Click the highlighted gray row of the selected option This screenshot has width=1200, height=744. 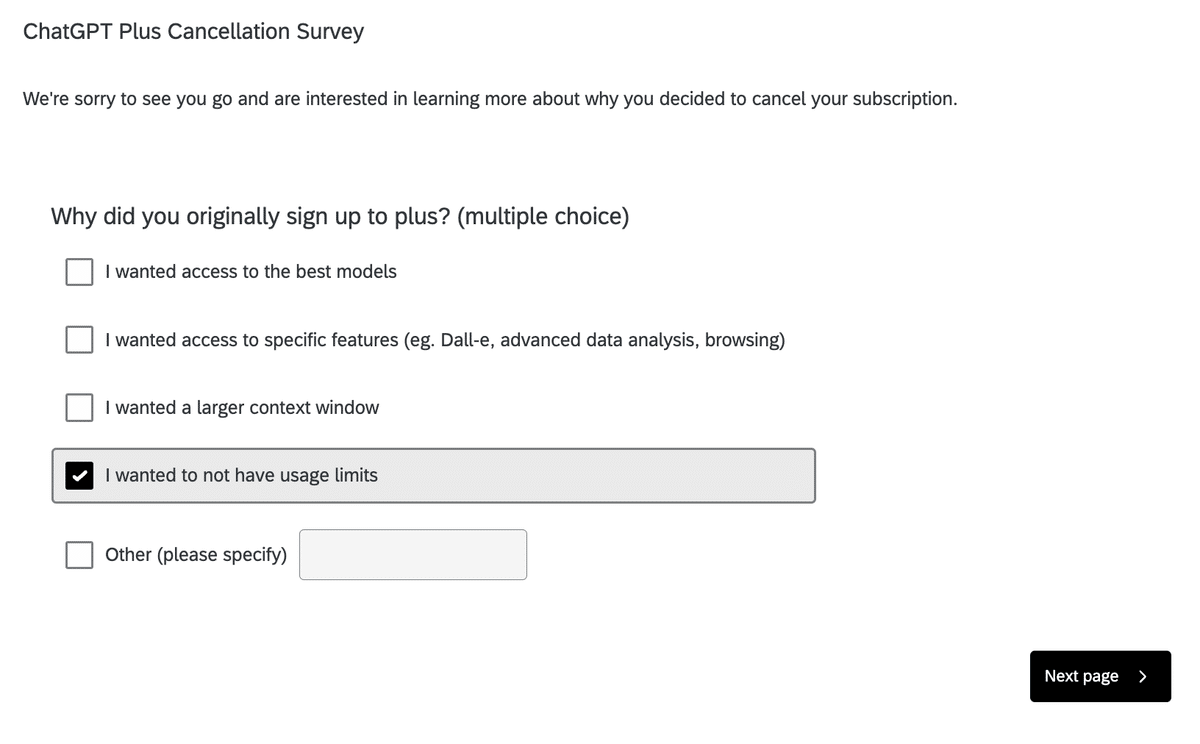pyautogui.click(x=434, y=475)
